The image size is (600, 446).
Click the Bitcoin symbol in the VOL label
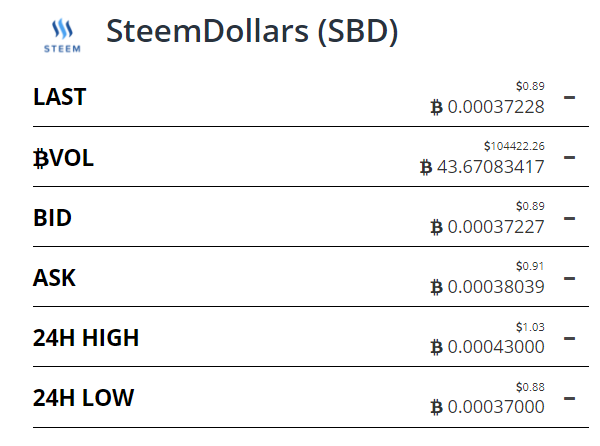(41, 158)
